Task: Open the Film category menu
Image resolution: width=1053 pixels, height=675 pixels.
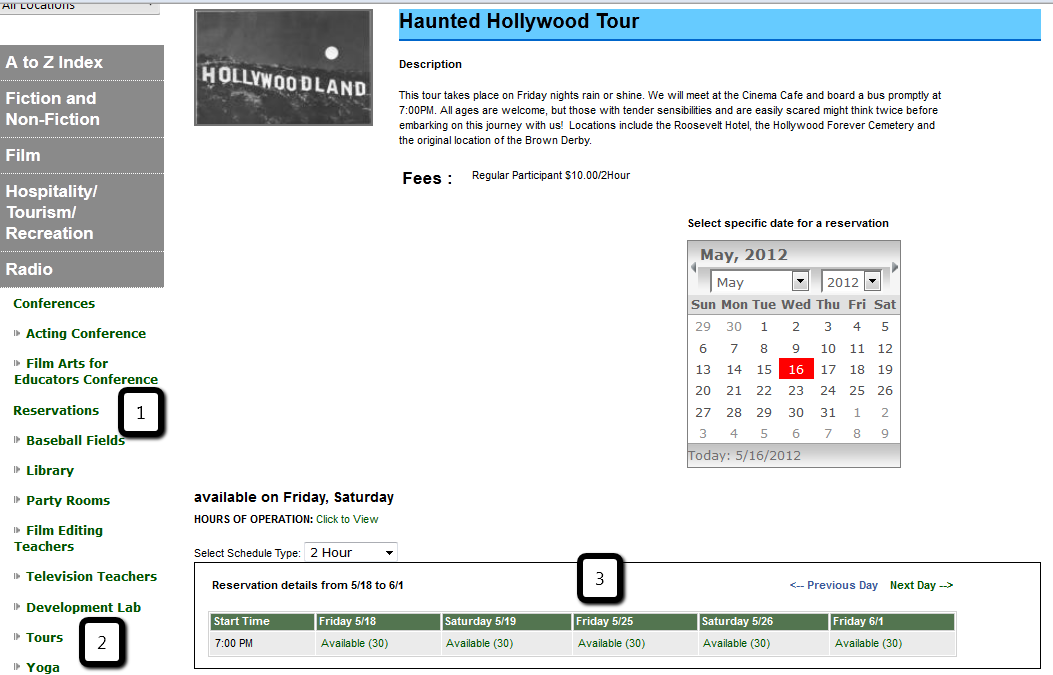Action: pos(82,155)
